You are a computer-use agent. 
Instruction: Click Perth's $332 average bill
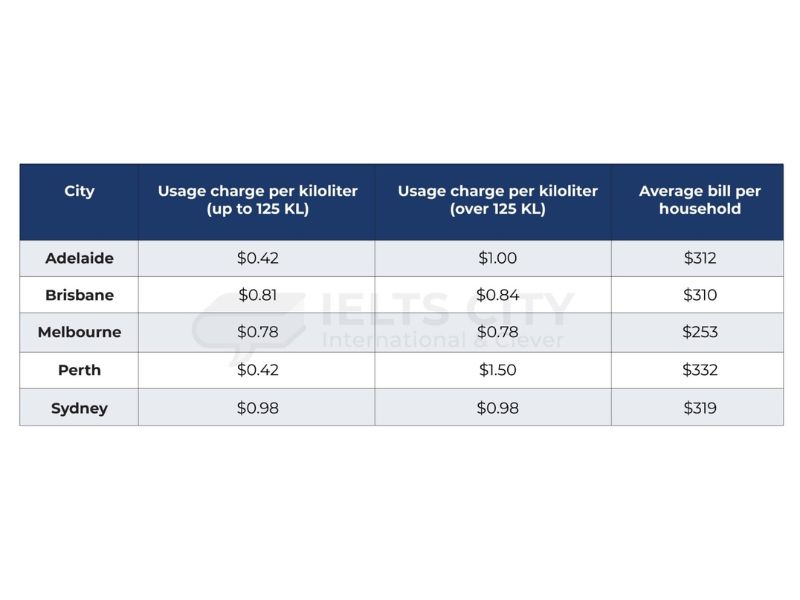click(x=697, y=370)
